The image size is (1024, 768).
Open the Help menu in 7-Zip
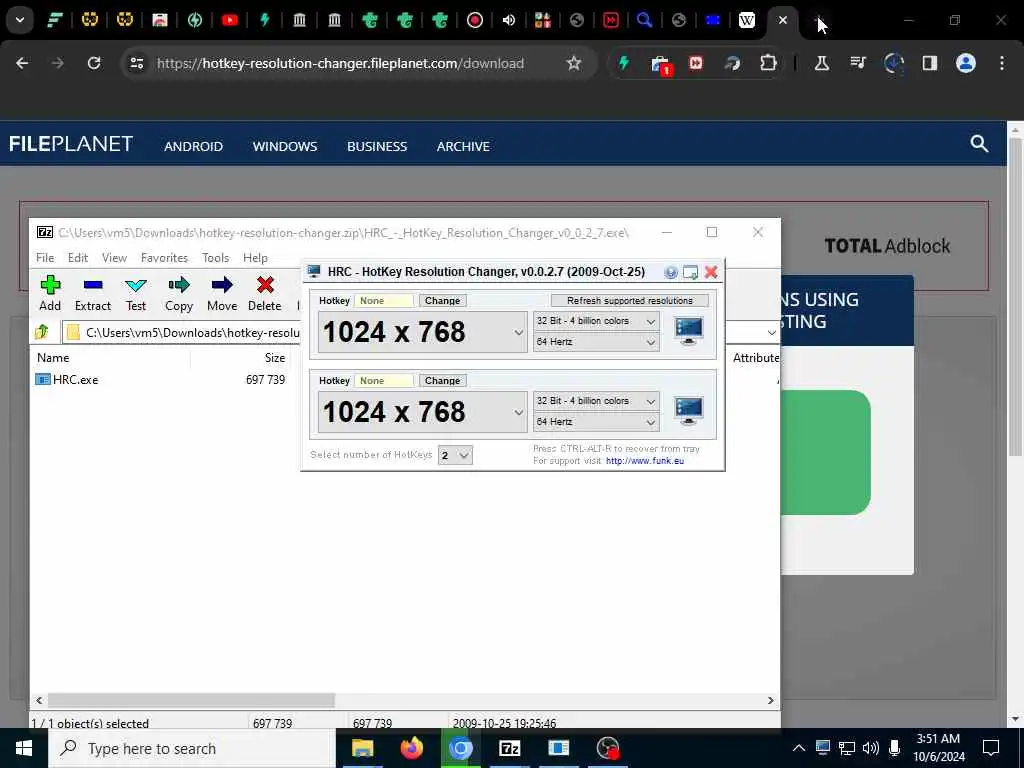(255, 258)
